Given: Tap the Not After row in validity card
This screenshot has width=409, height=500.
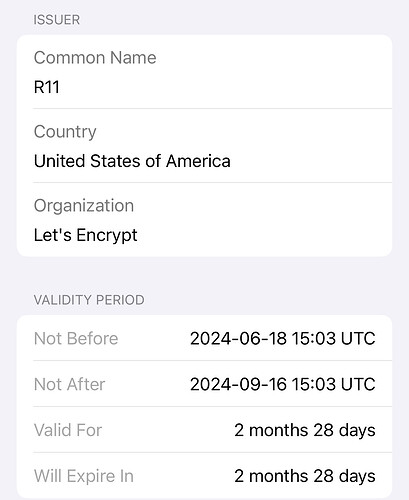Looking at the screenshot, I should pos(204,384).
